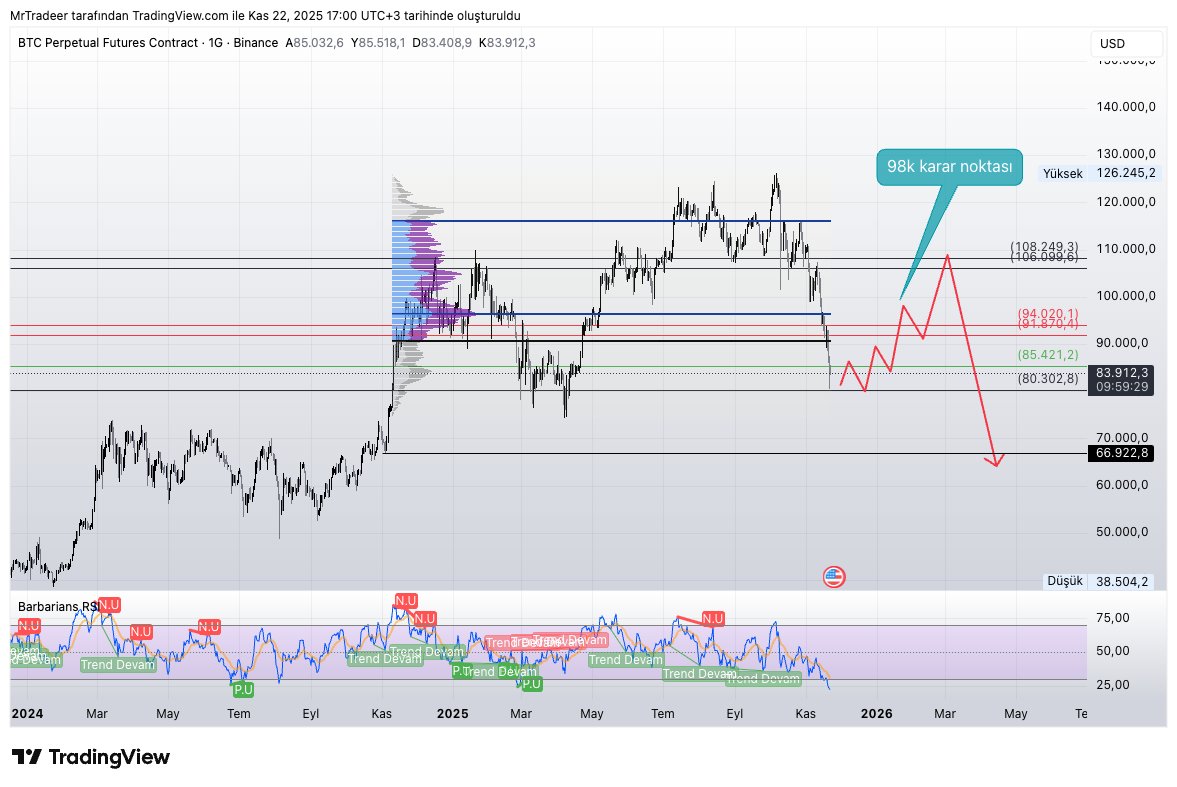
Task: Click the high value Y85.518,1
Action: (378, 43)
